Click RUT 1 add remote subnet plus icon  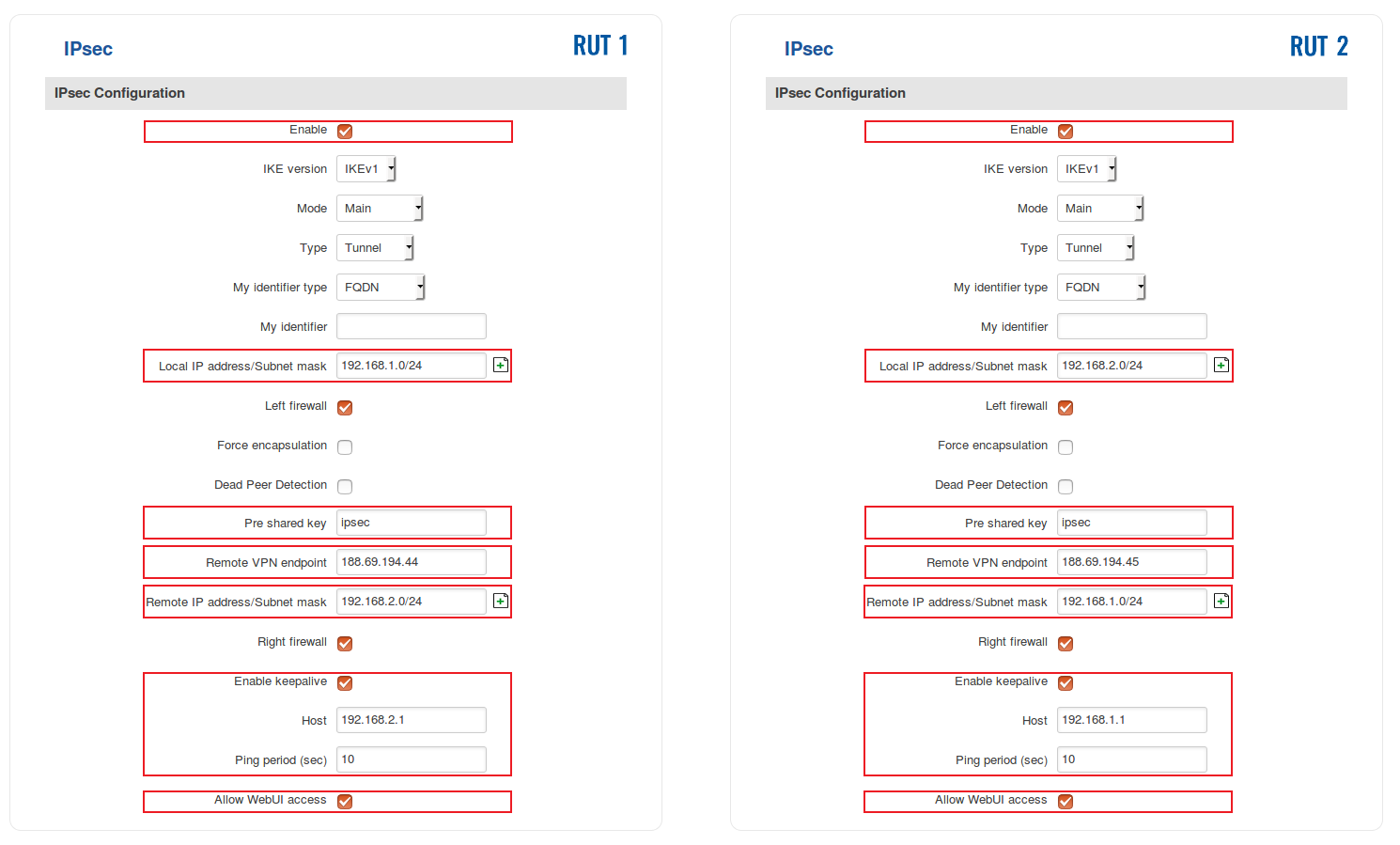tap(501, 601)
